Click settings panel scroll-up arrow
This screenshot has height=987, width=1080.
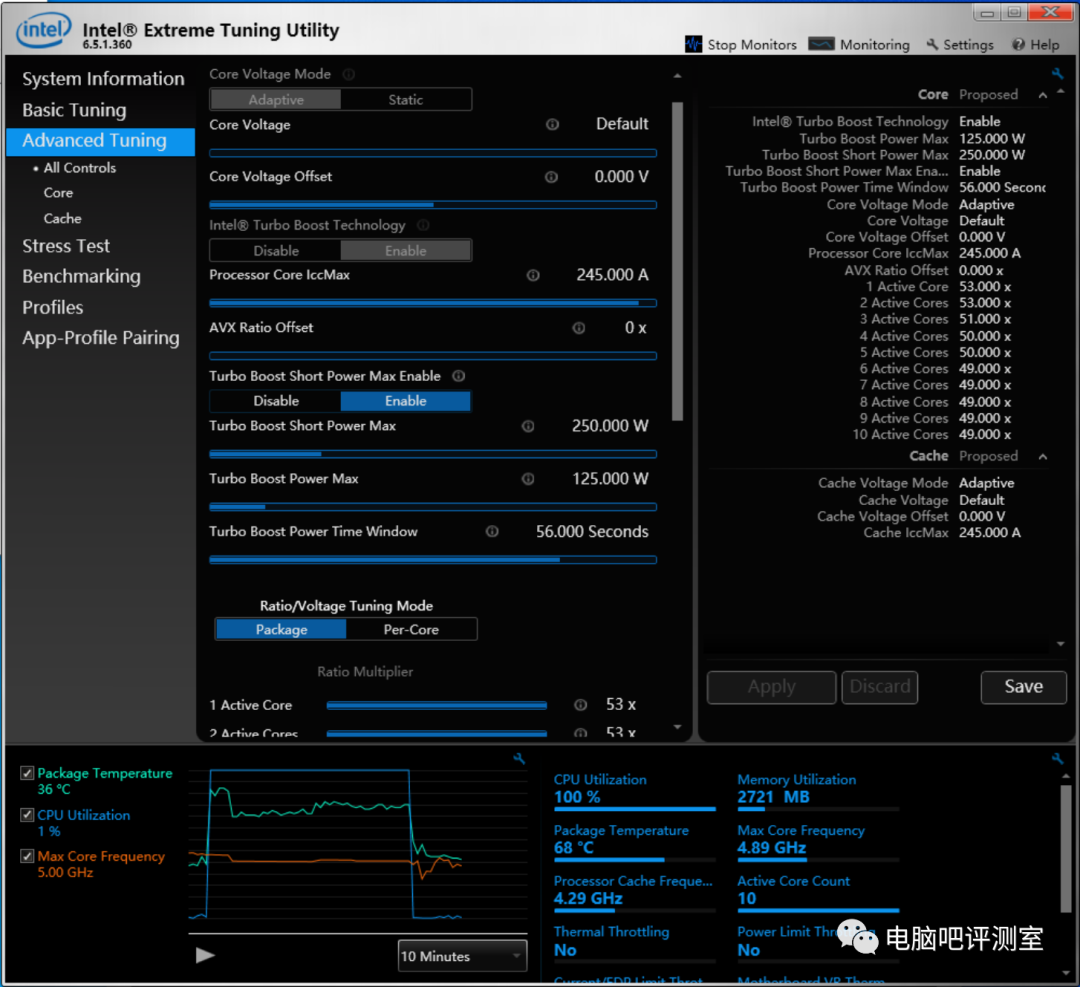coord(677,76)
